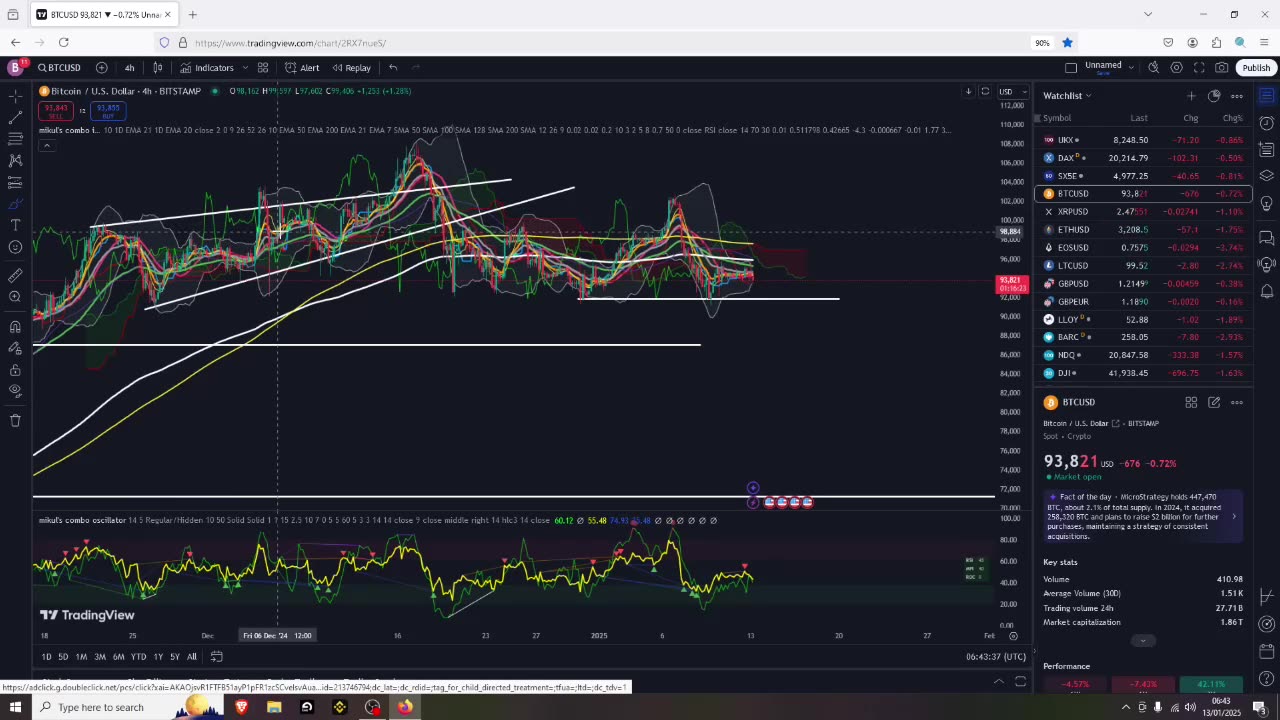Open the Indicators favorites dropdown arrow

(x=245, y=68)
